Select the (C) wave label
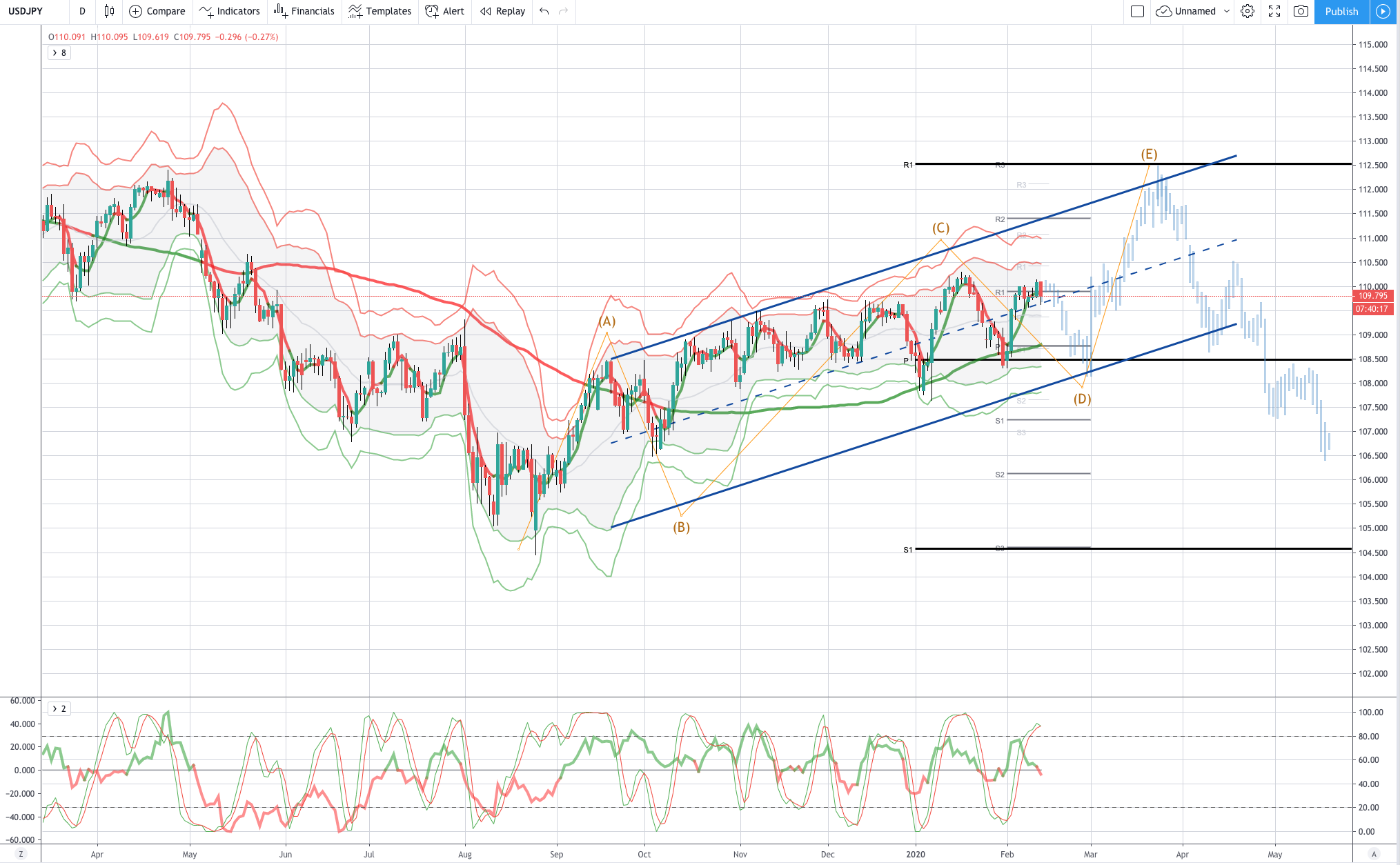Screen dimensions: 1400x865 point(940,228)
